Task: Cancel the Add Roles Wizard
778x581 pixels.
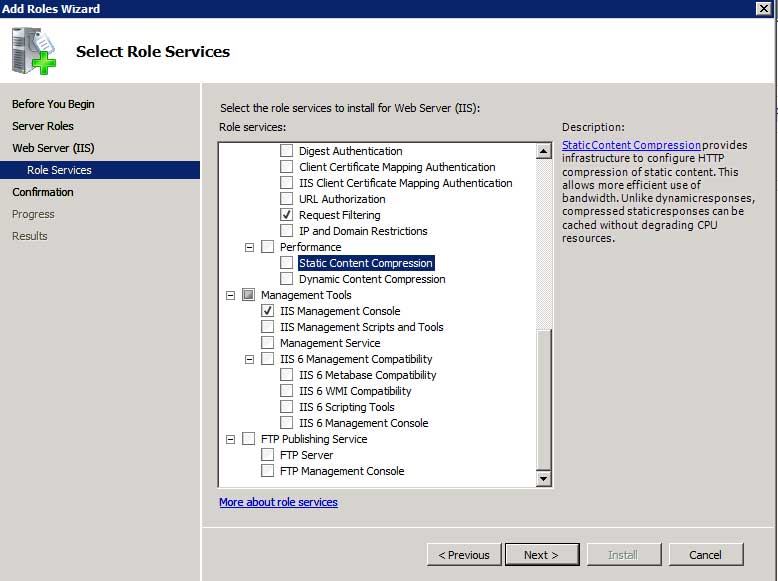Action: point(706,555)
